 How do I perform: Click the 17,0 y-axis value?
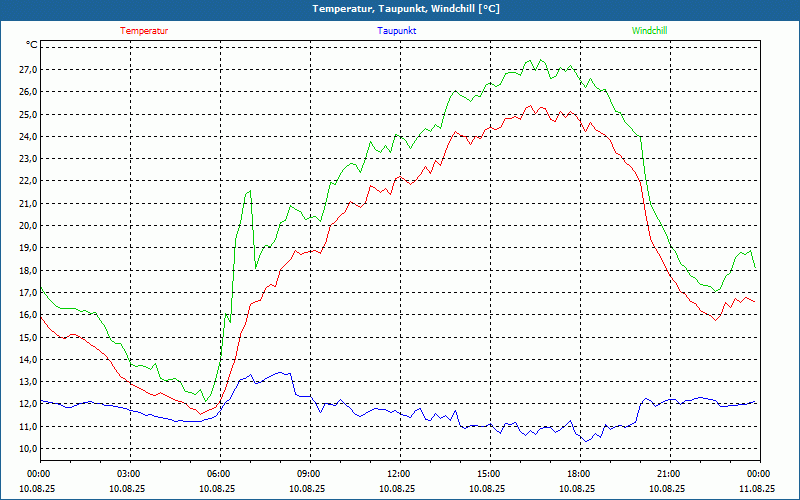click(29, 292)
